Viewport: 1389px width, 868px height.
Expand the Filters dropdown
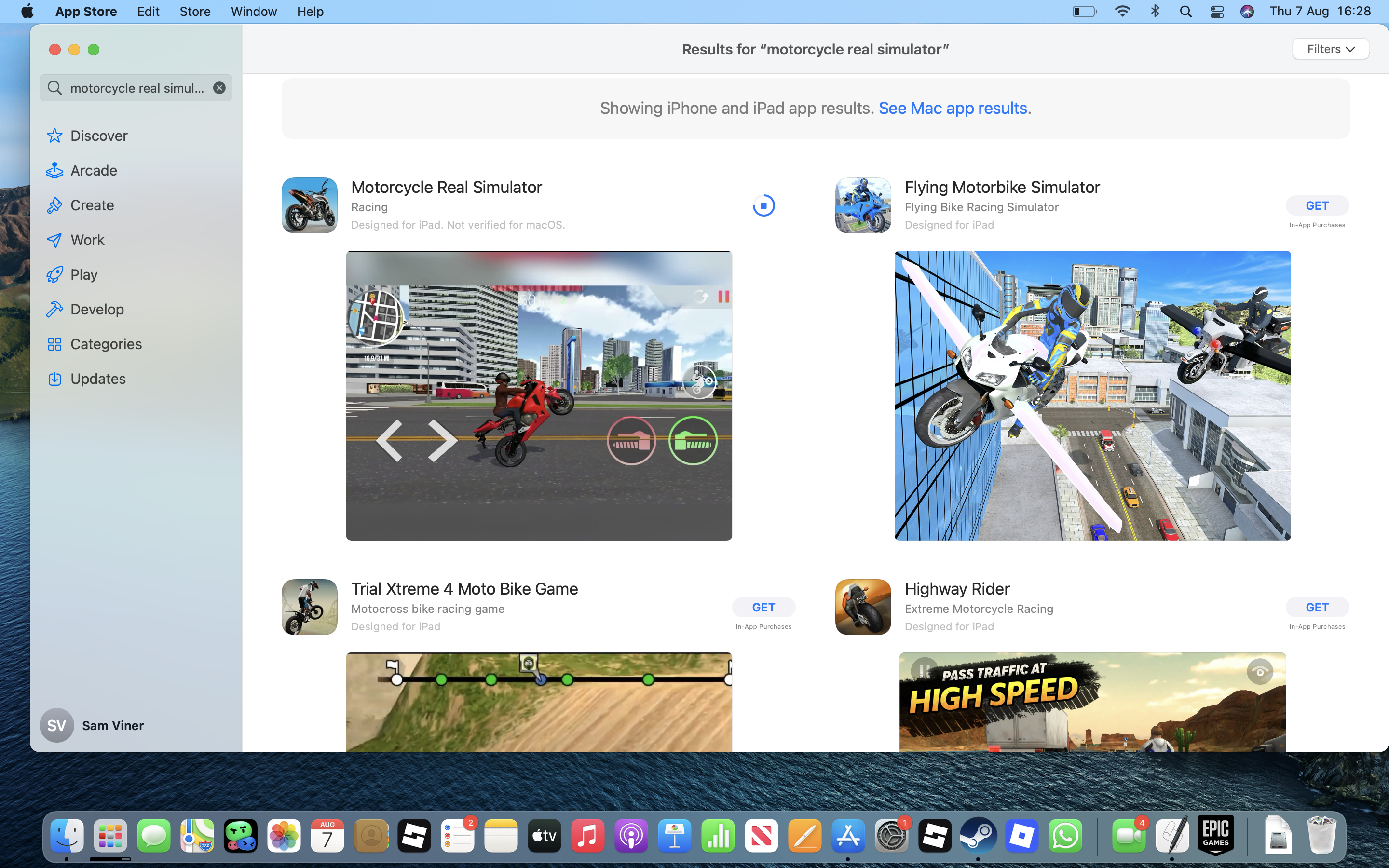pos(1331,49)
